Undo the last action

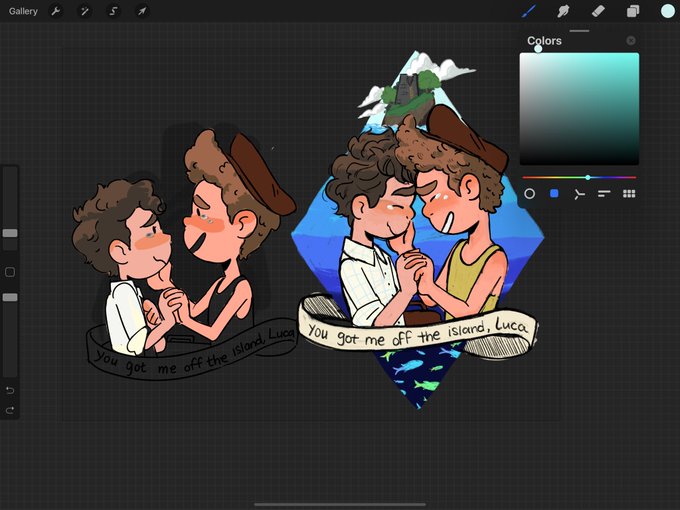point(10,390)
